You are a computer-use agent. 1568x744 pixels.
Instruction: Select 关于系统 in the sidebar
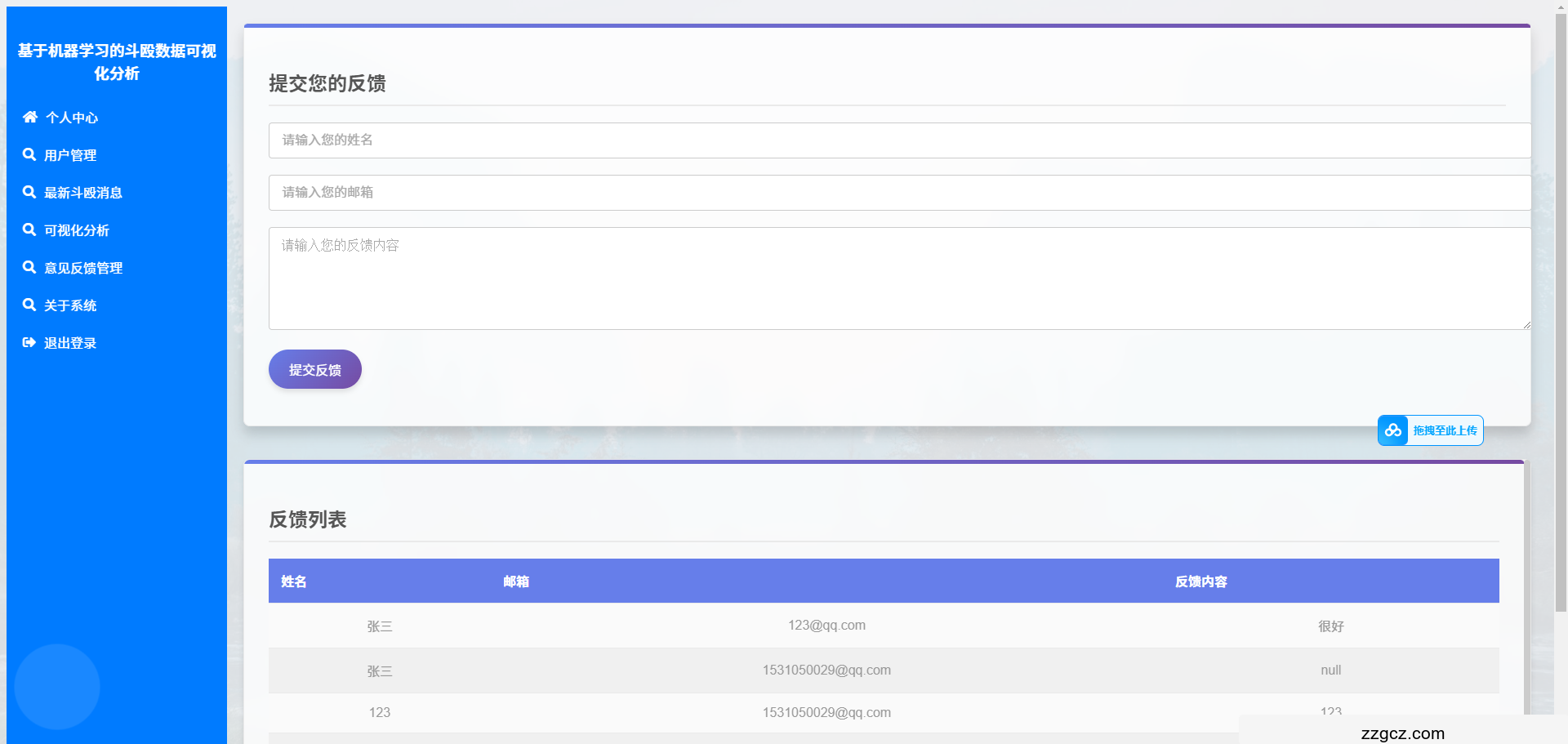(x=70, y=305)
